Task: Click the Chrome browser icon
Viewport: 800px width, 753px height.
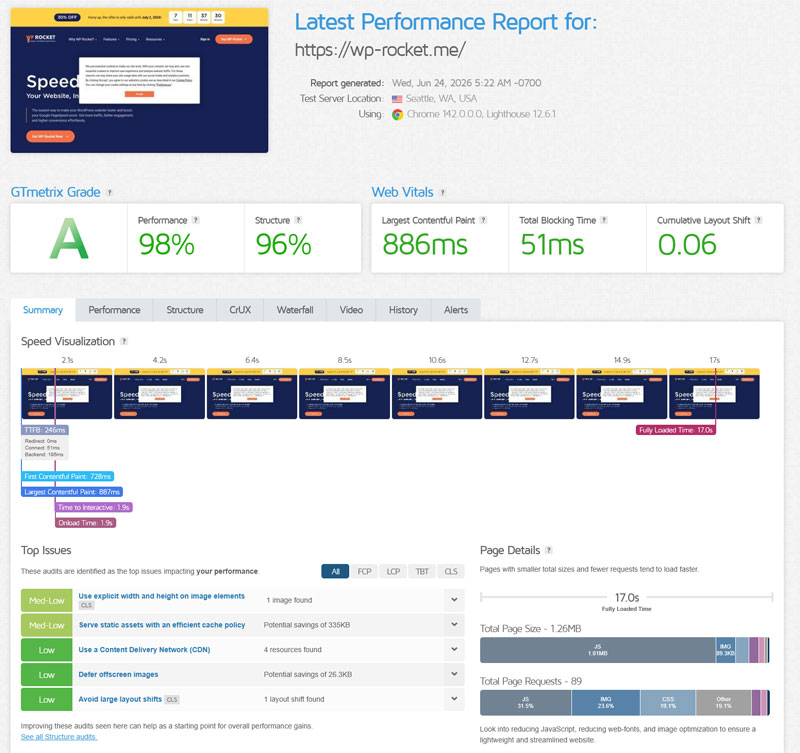Action: 397,114
